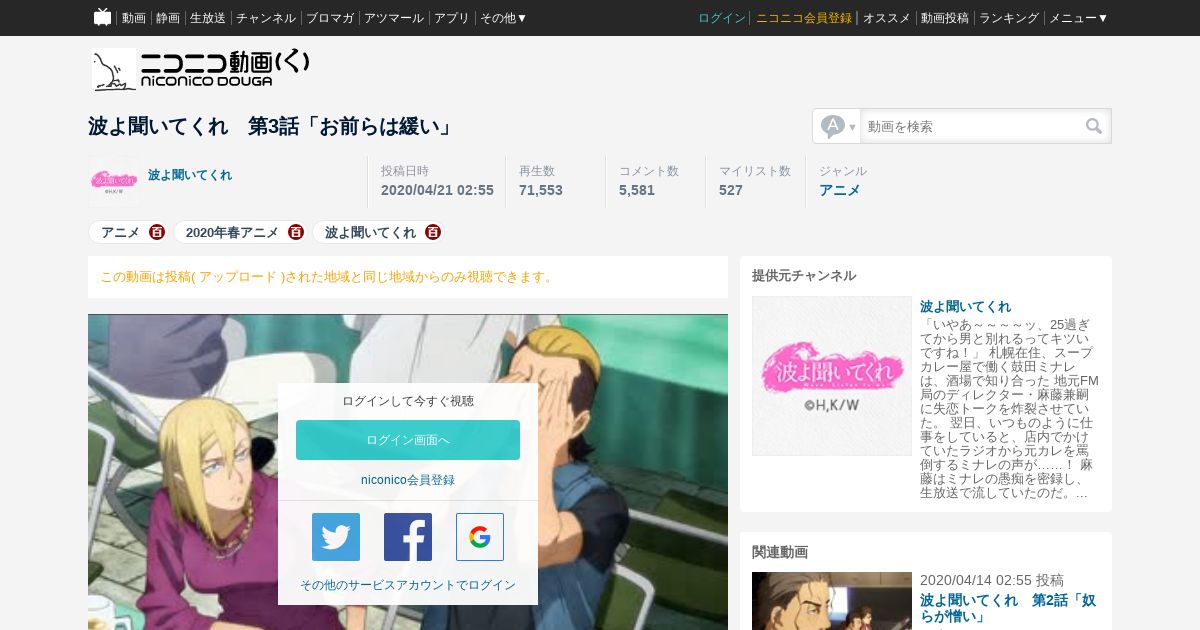Go to 生放送 section

click(x=208, y=18)
